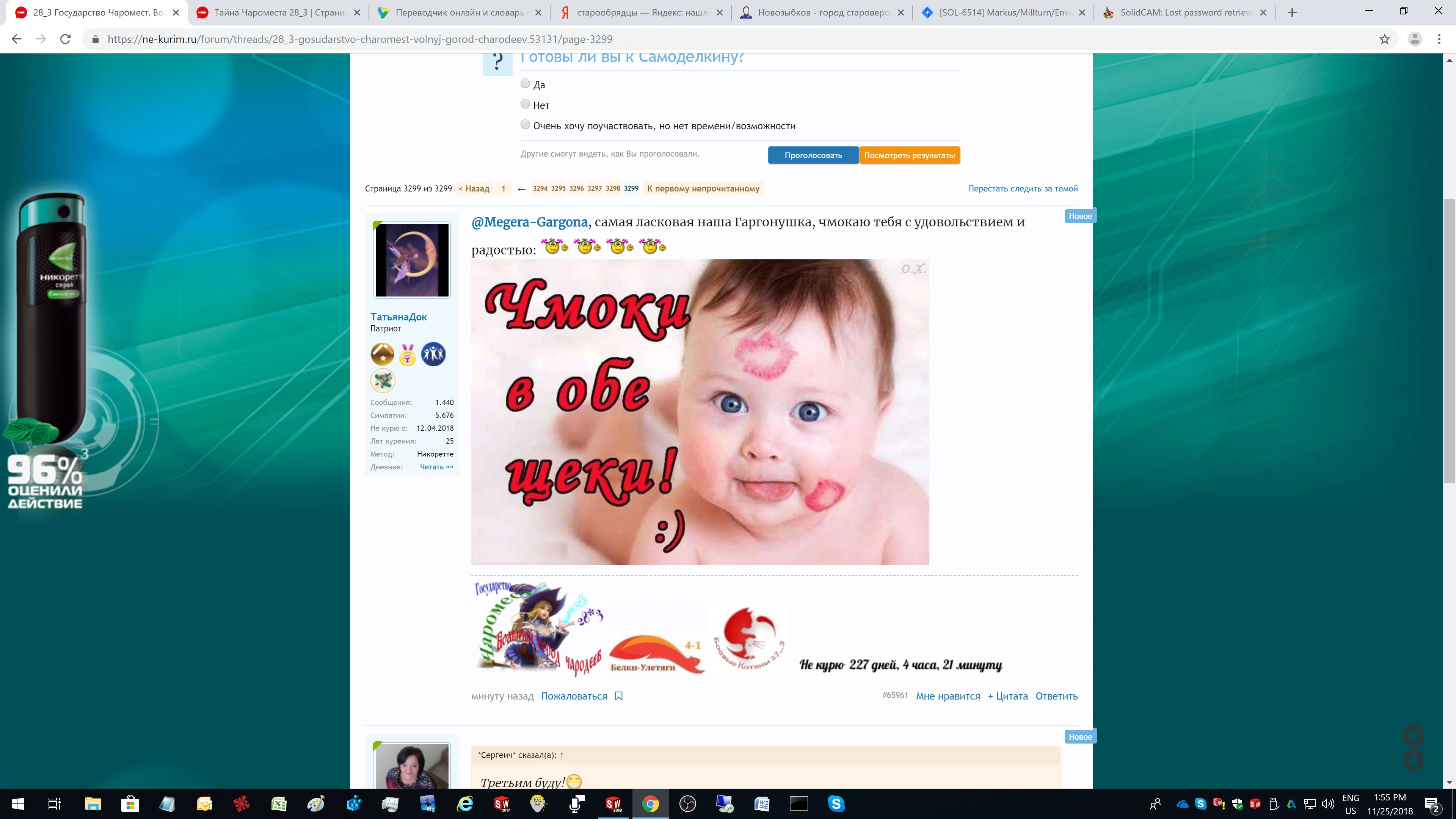Open SolidWorks 2018 from the taskbar
The image size is (1456, 819).
(x=614, y=804)
